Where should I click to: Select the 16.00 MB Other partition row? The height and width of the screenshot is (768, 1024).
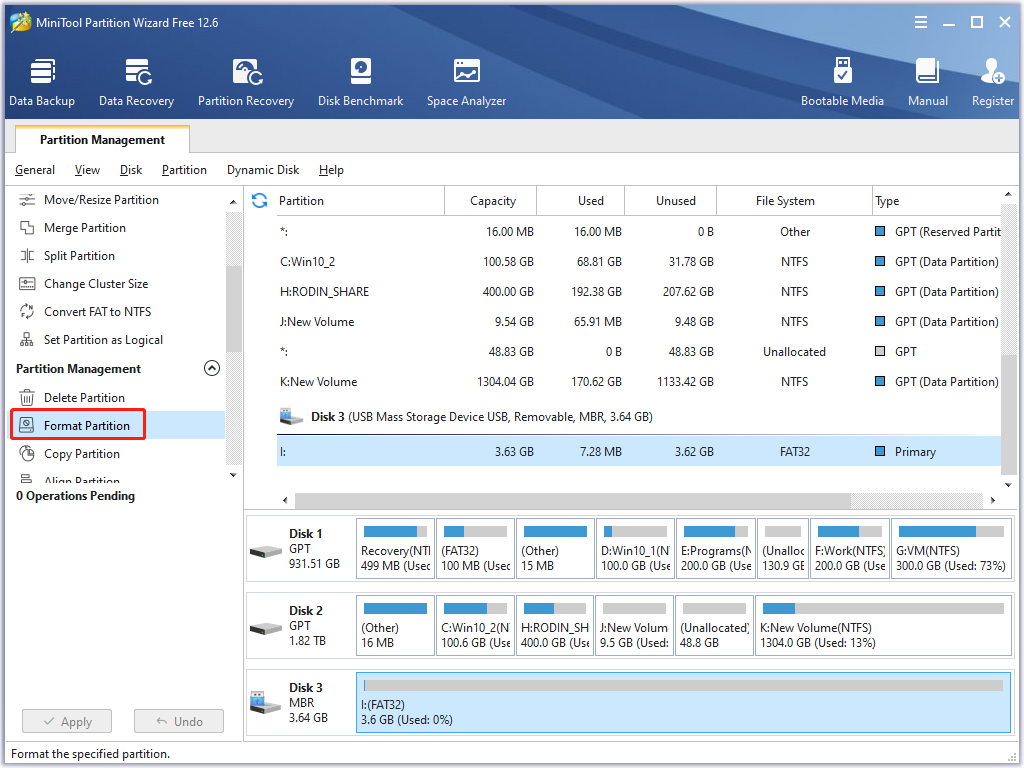[639, 232]
